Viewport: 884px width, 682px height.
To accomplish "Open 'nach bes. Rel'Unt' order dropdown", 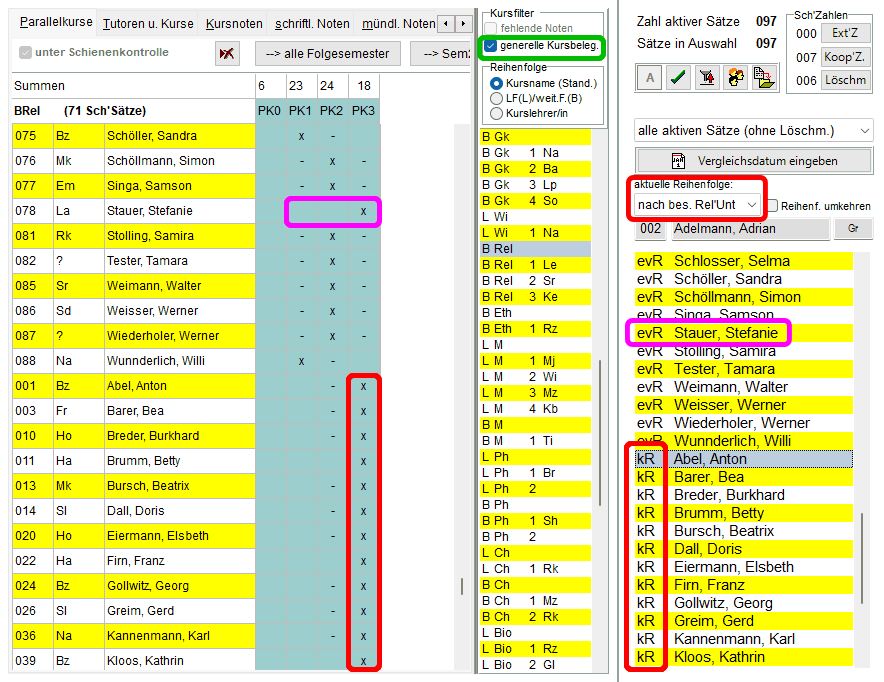I will pos(698,204).
